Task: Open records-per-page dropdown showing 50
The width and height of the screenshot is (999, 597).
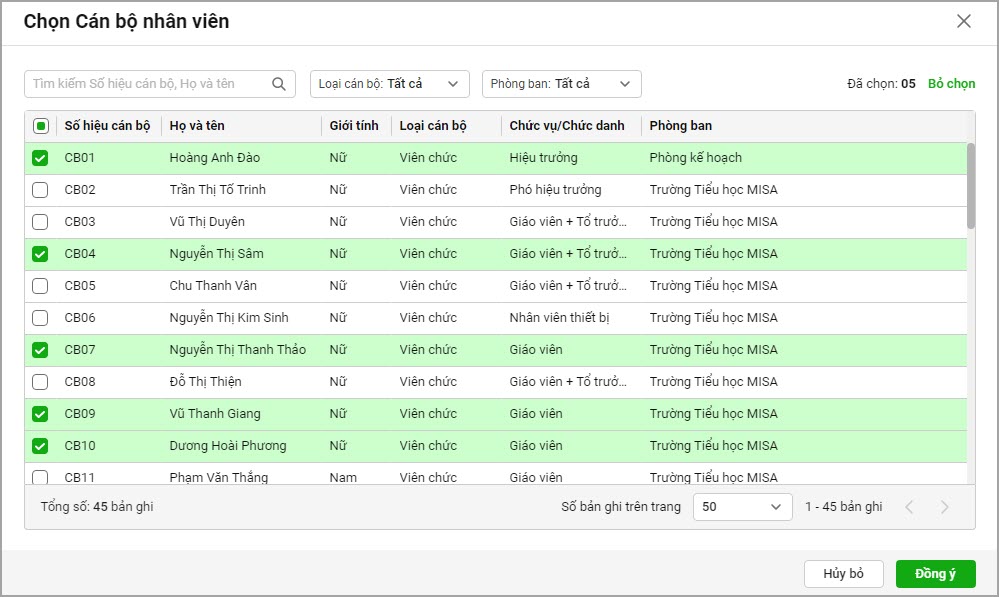Action: click(x=742, y=507)
